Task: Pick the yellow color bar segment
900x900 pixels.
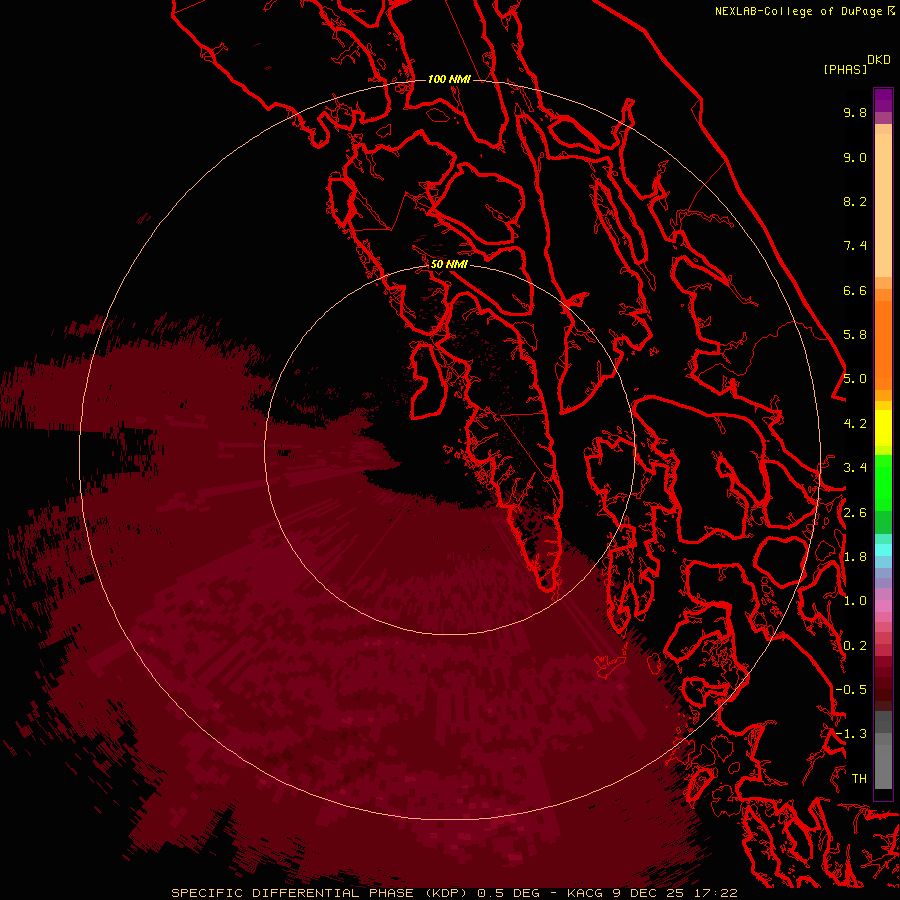Action: click(x=883, y=428)
